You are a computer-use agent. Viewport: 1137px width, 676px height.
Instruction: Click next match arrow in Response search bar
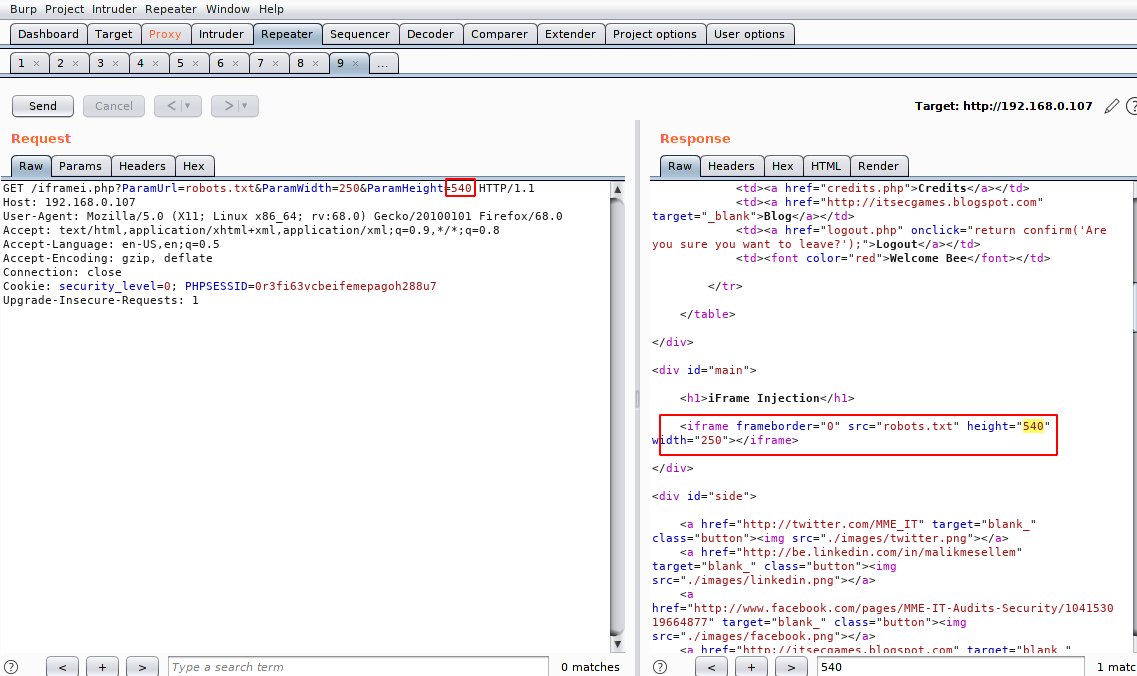pyautogui.click(x=790, y=667)
